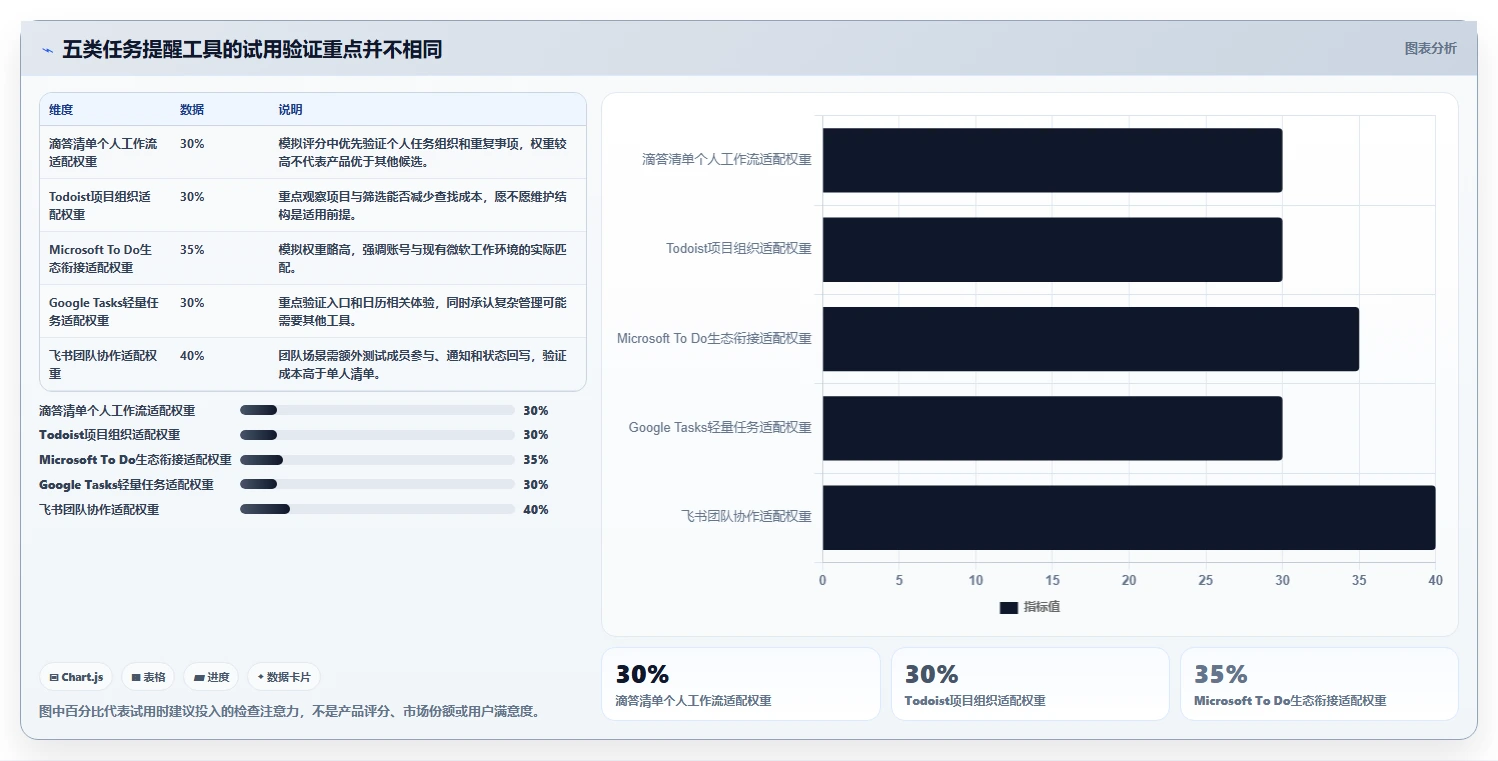Screen dimensions: 1498x761
Task: Open the Todoist项目组织适配权重 data card
Action: [1030, 684]
